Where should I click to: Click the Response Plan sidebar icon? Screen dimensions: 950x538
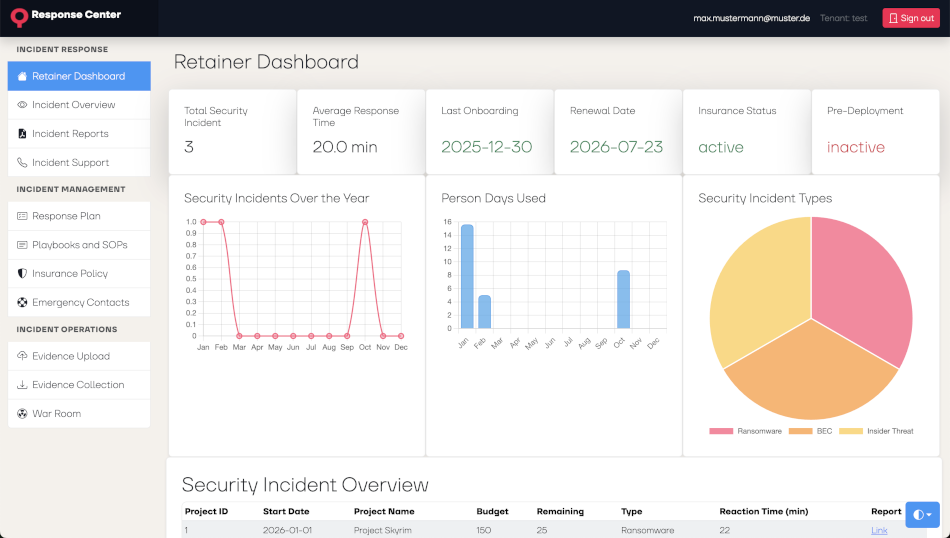coord(22,216)
